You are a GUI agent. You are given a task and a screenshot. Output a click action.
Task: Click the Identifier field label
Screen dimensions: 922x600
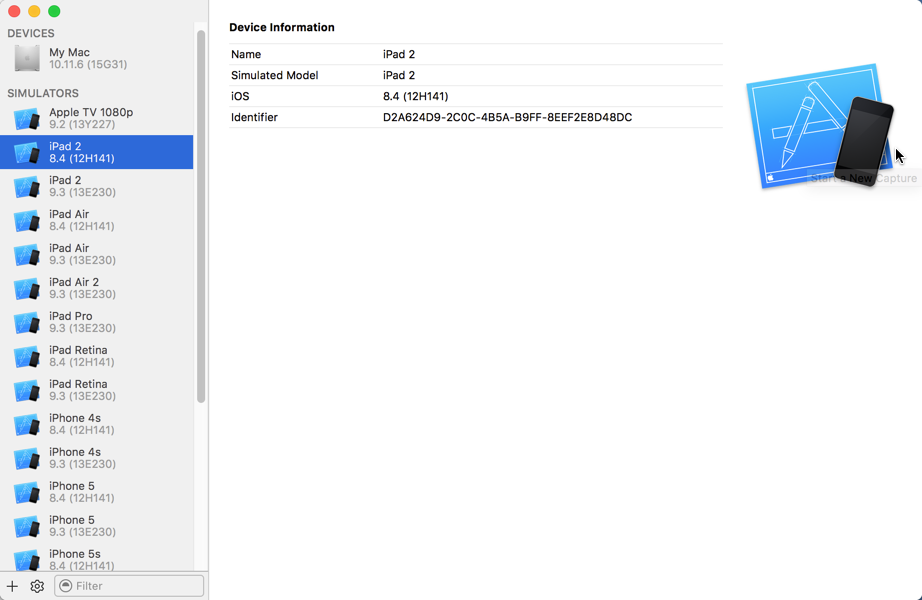coord(254,117)
